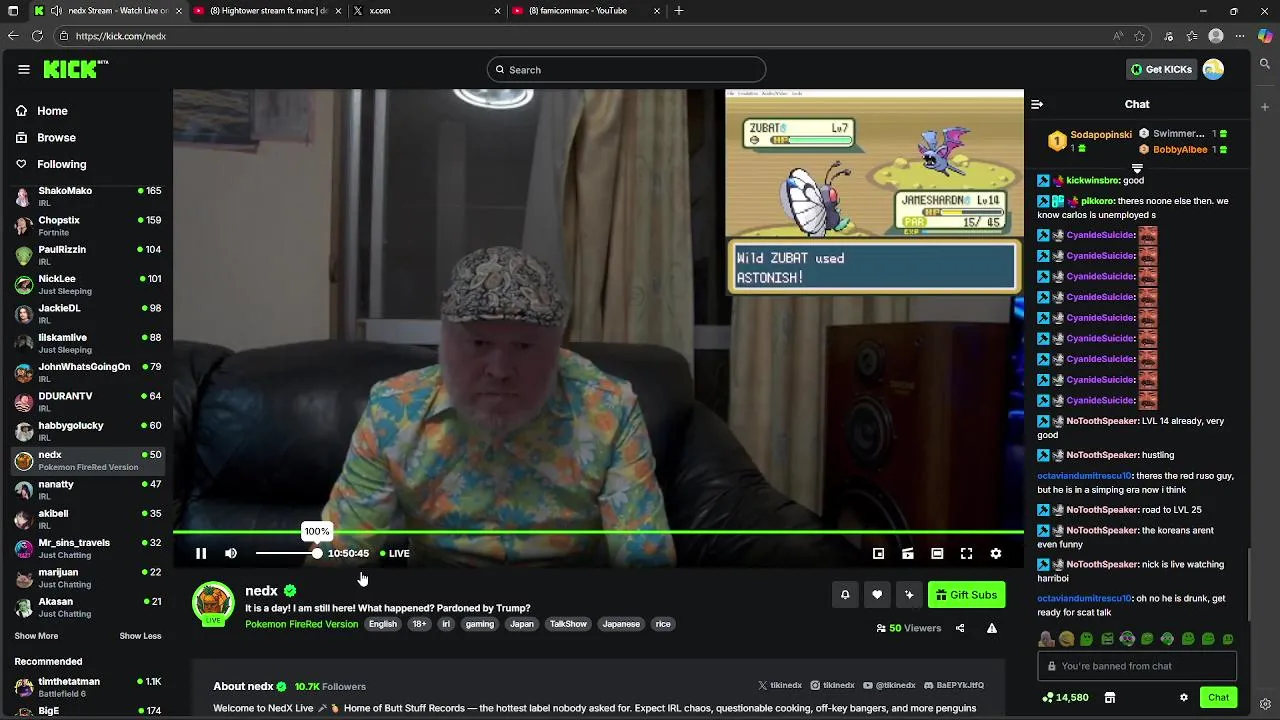Open ShakoMako channel in sidebar
Screen dimensions: 1280x720
click(x=87, y=196)
